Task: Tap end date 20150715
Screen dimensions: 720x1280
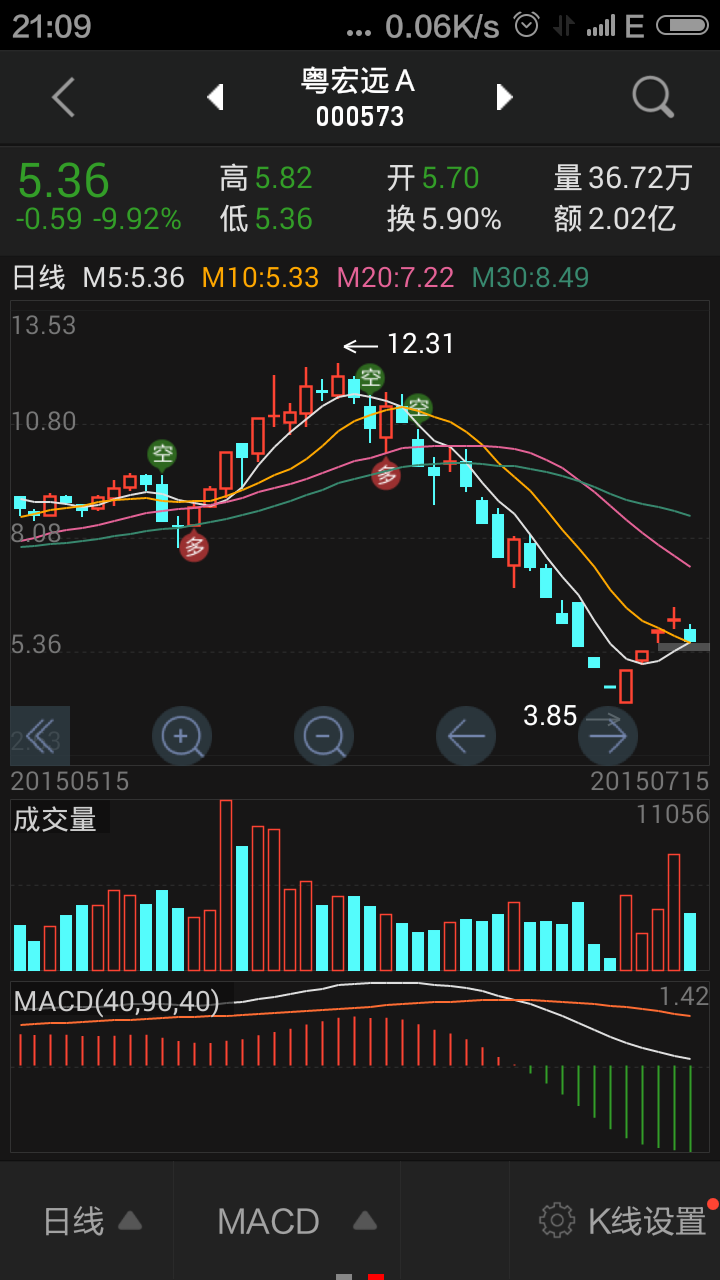Action: pos(649,781)
